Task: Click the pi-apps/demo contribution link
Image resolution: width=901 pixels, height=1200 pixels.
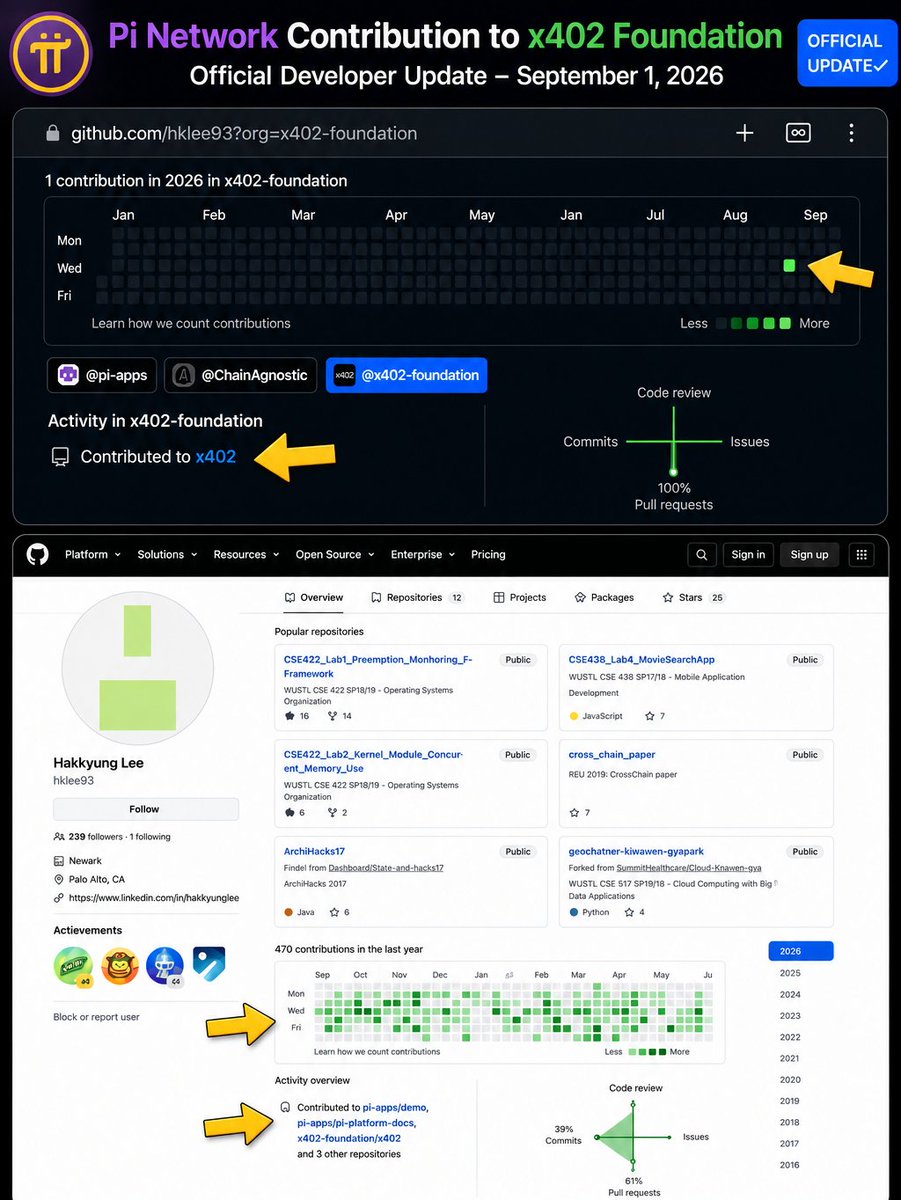Action: tap(395, 1108)
